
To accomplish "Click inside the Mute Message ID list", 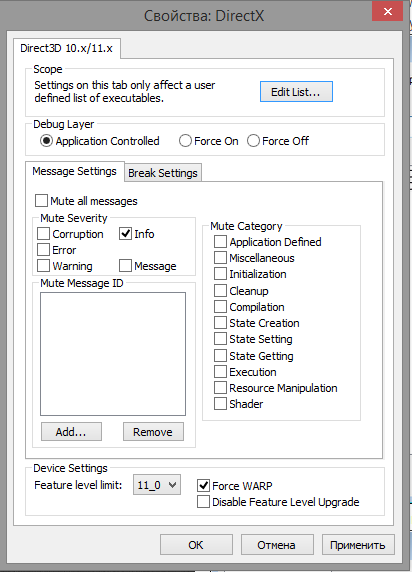I will pos(113,354).
